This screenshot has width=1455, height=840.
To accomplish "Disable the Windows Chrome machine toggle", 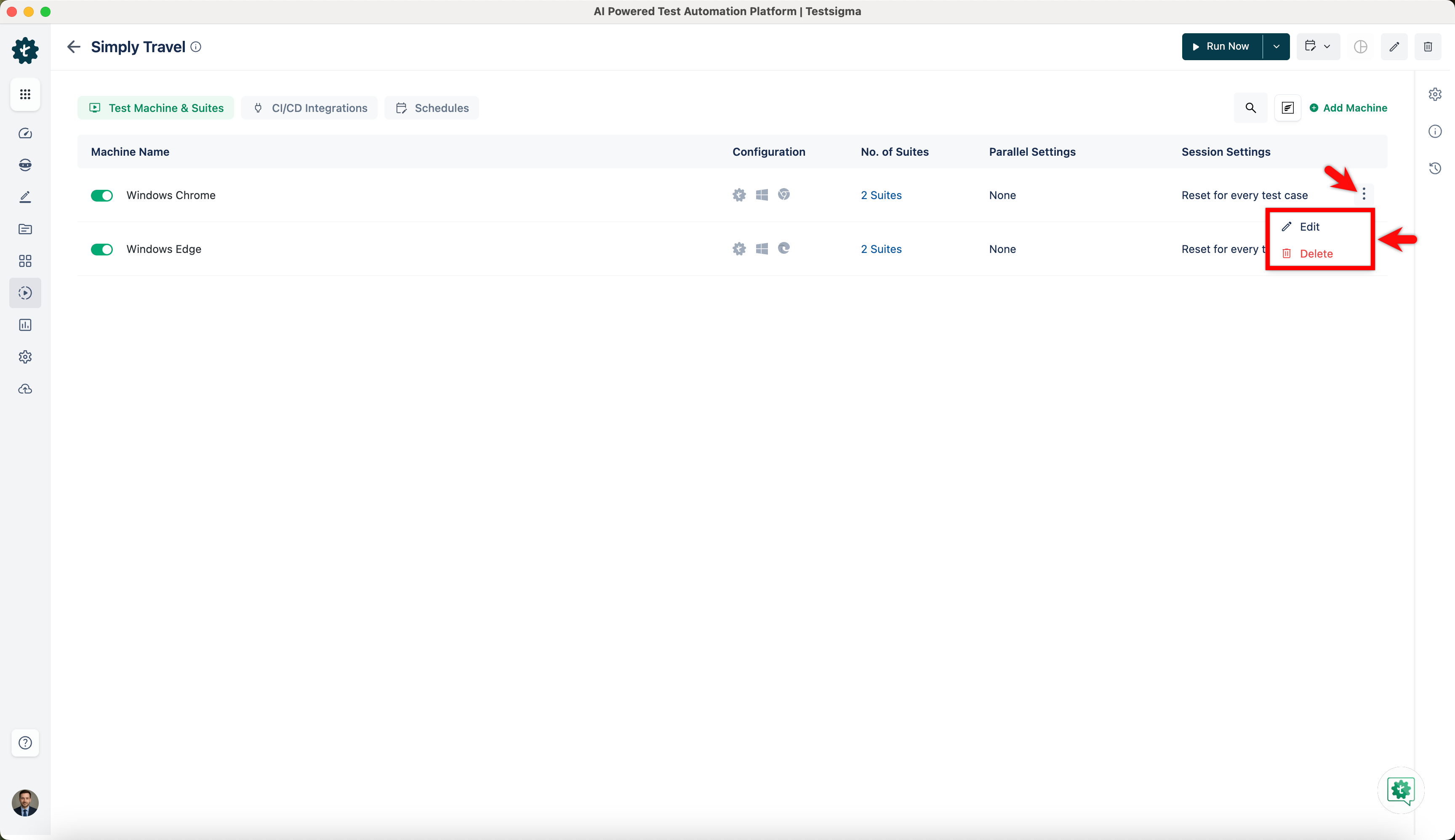I will (101, 196).
